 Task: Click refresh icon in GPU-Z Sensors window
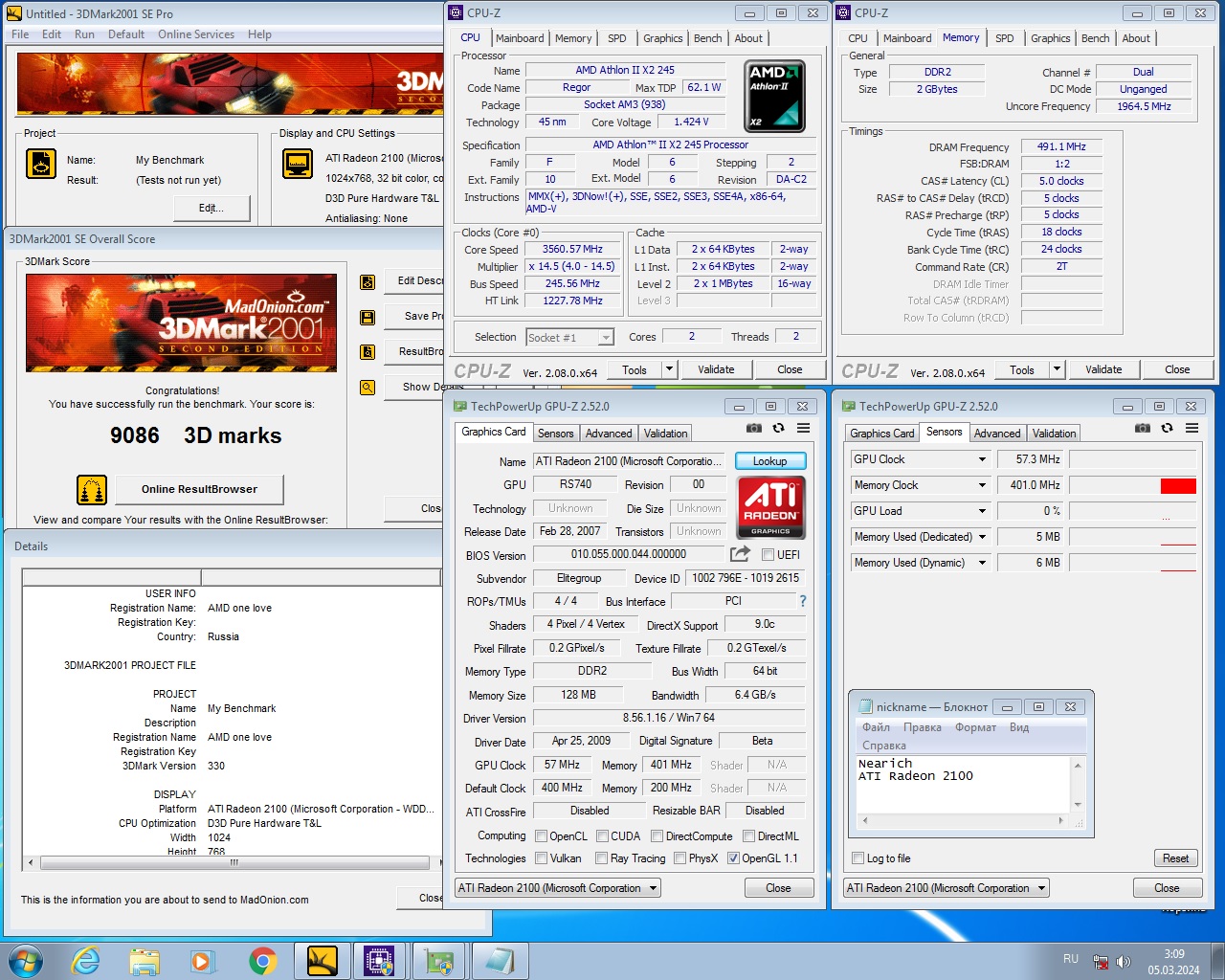(1168, 428)
